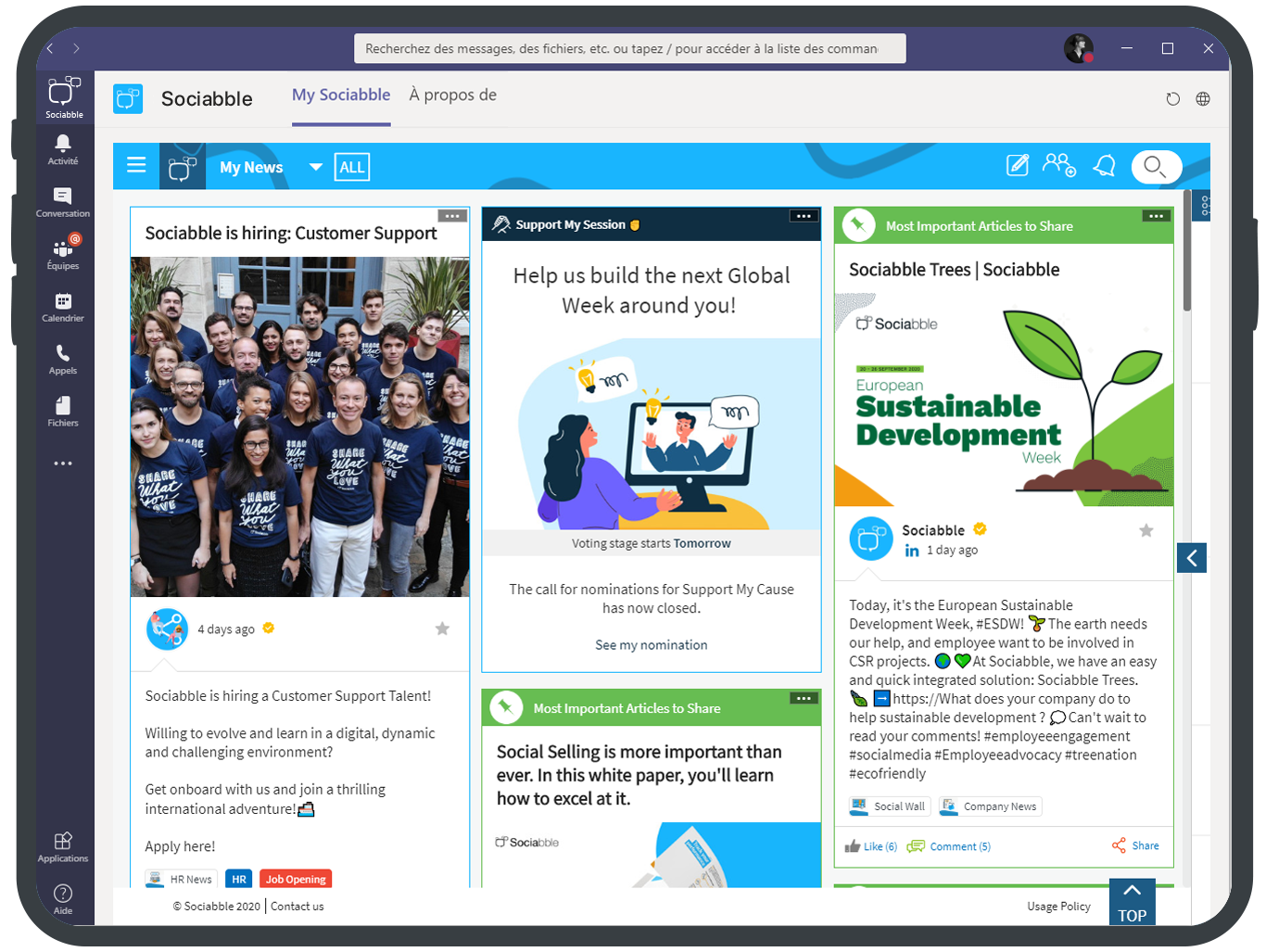Open the hamburger menu in Sociabble bar
This screenshot has height=952, width=1266.
(136, 165)
